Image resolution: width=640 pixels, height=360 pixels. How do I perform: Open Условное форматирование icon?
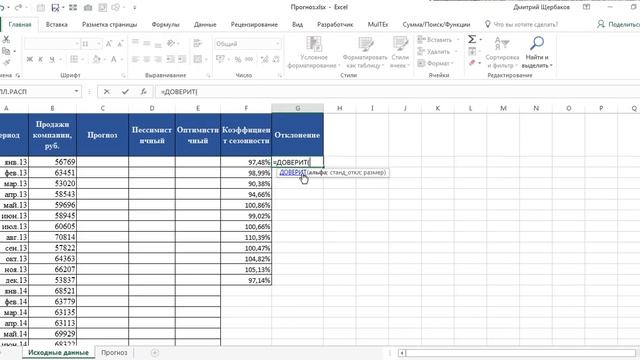(x=314, y=44)
